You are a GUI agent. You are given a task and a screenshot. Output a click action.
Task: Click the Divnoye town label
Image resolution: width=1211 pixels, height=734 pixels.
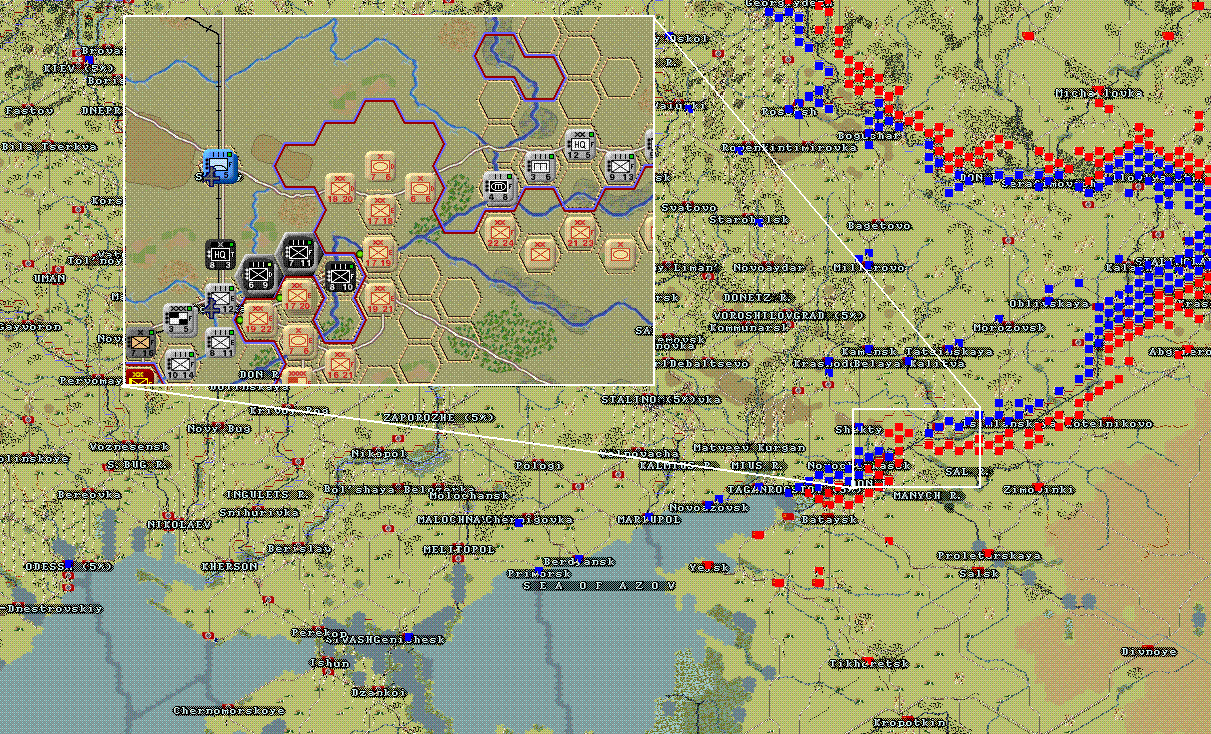(1149, 651)
